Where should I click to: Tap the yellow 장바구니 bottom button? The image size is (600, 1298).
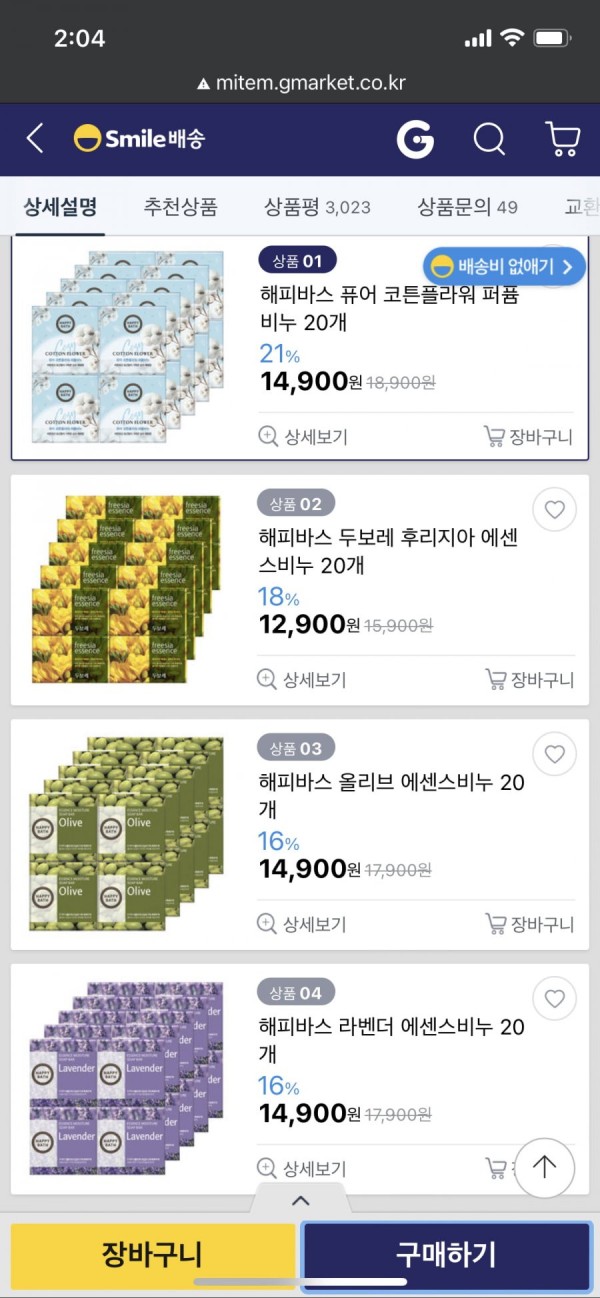click(152, 1254)
